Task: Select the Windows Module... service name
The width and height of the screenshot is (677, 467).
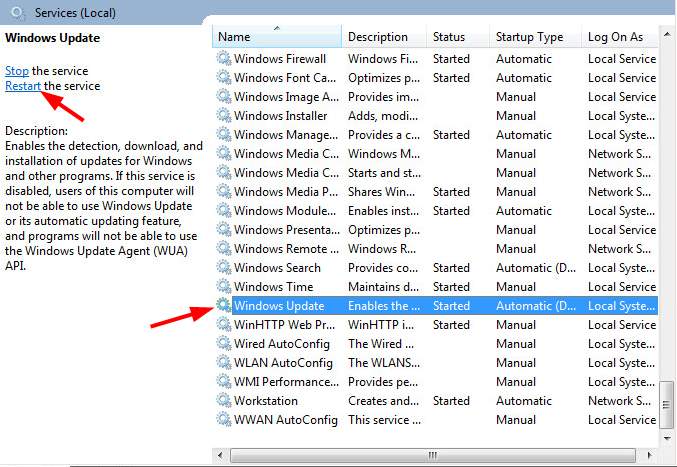Action: point(285,211)
